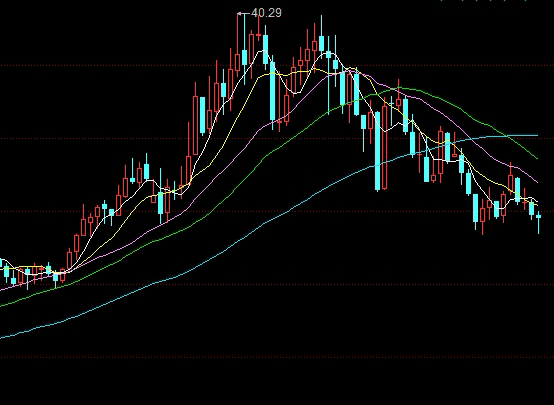The height and width of the screenshot is (405, 554).
Task: Click the 40.29 high price label
Action: click(266, 13)
